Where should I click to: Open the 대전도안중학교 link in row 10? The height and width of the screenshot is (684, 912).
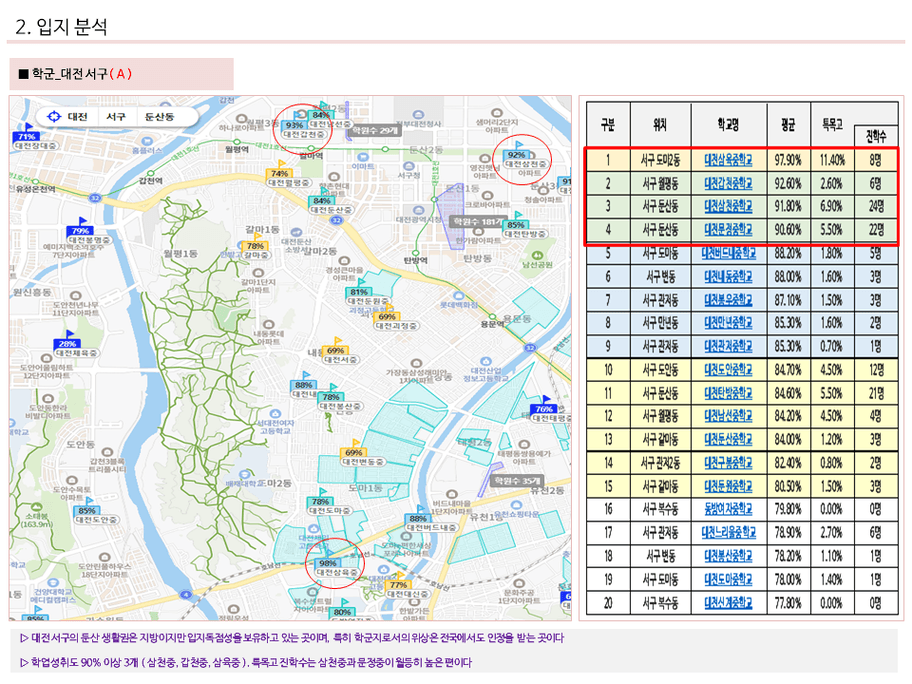point(728,369)
